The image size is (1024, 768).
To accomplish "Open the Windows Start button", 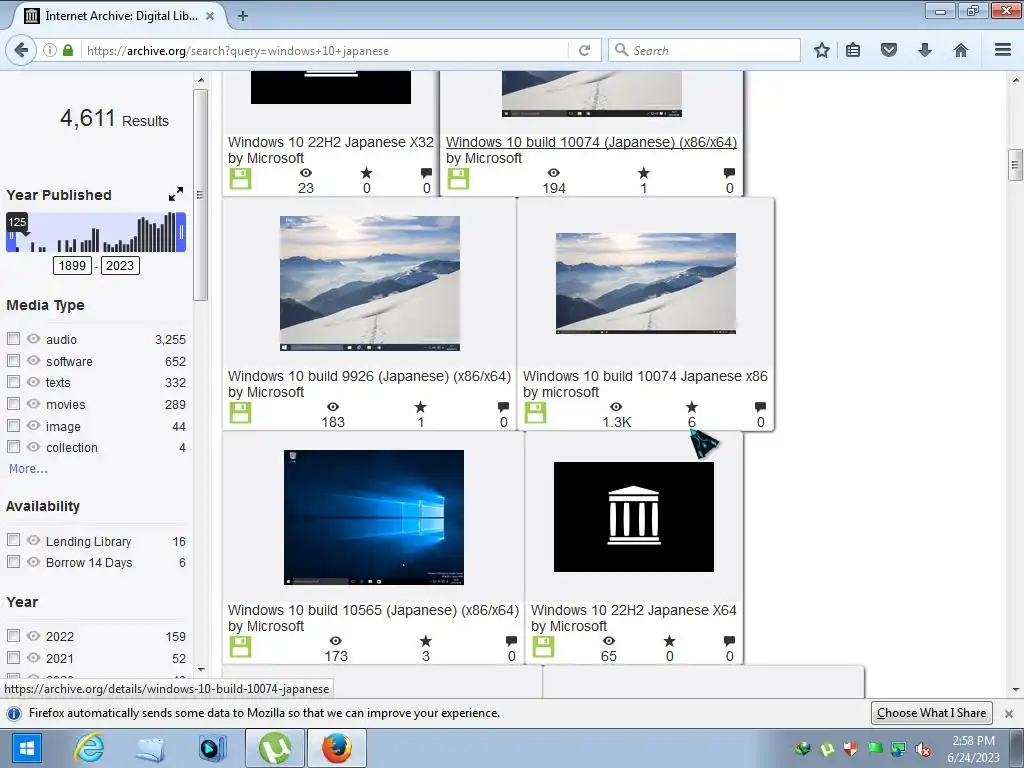I will click(25, 748).
